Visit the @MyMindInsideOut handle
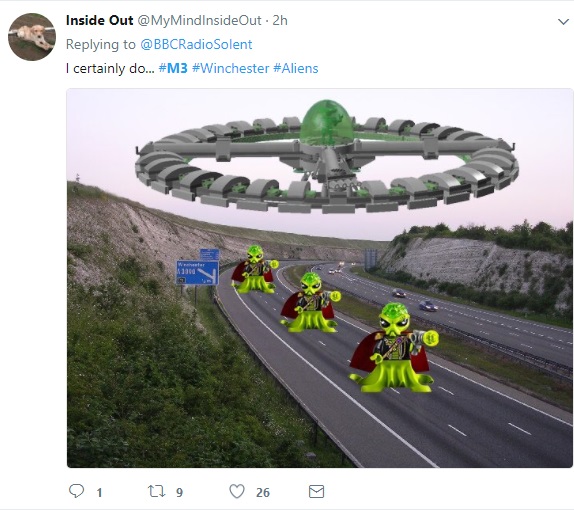574x510 pixels. tap(199, 21)
